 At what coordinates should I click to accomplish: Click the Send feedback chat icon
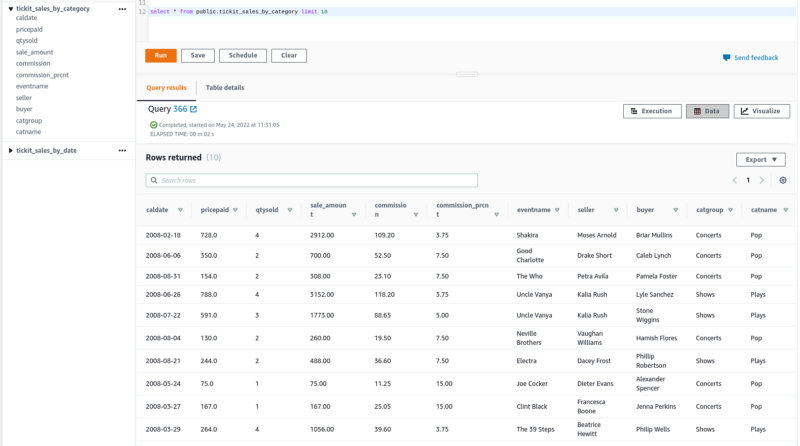click(x=727, y=58)
